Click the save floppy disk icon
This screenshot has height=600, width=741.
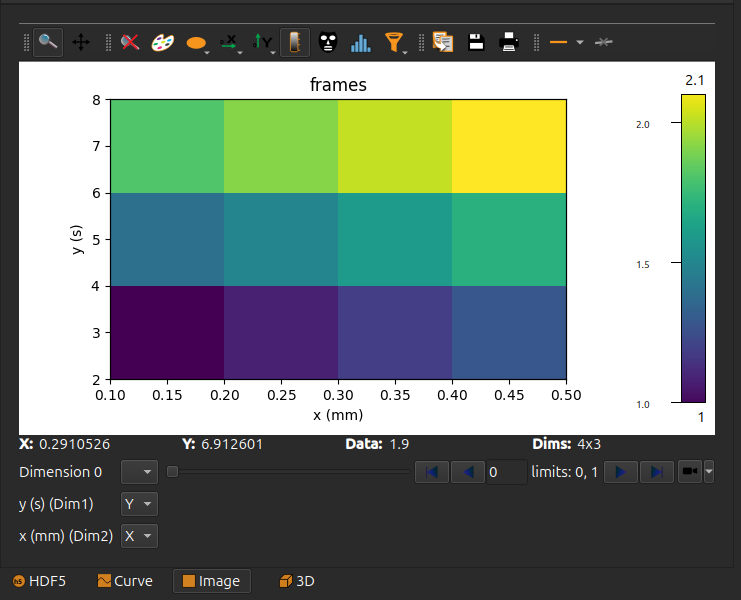tap(477, 42)
